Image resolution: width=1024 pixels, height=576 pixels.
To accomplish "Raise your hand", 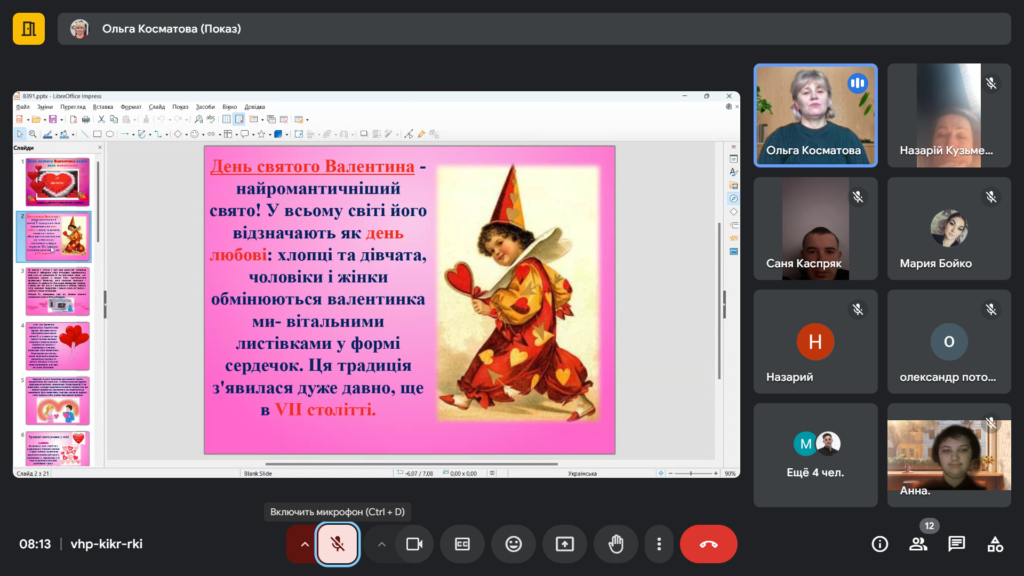I will coord(616,544).
